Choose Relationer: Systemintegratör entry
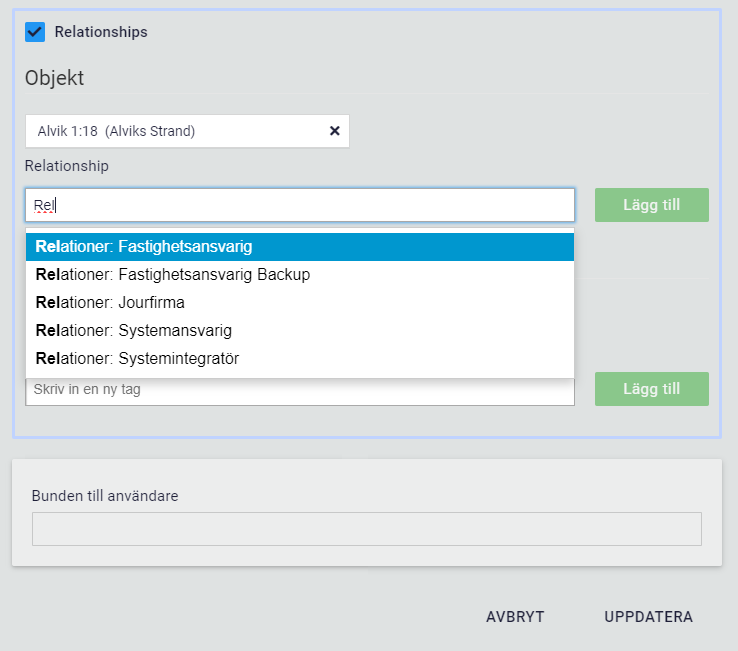Screen dimensions: 738x651 coord(300,359)
